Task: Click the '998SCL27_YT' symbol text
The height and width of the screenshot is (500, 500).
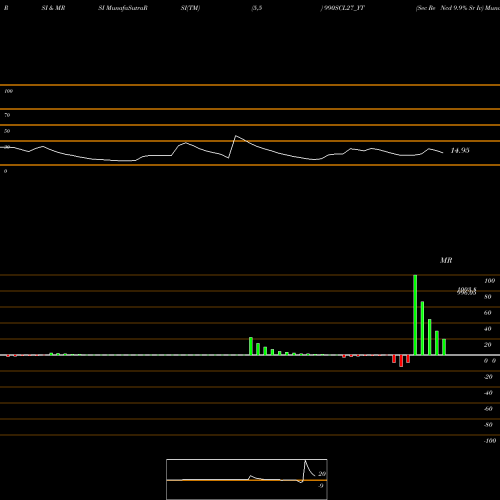Action: pyautogui.click(x=345, y=8)
